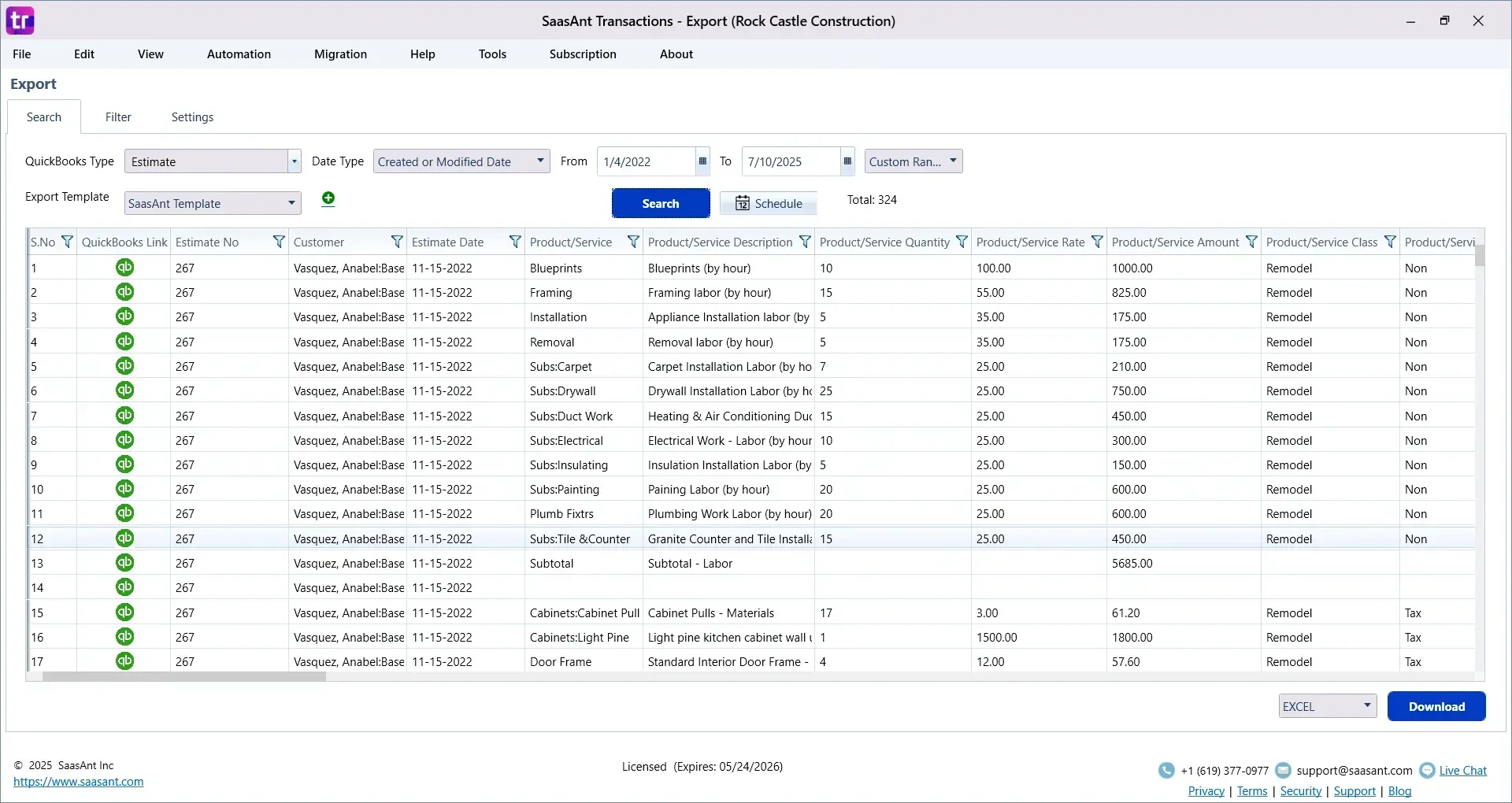Expand the QuickBooks Type dropdown
1512x803 pixels.
(294, 161)
